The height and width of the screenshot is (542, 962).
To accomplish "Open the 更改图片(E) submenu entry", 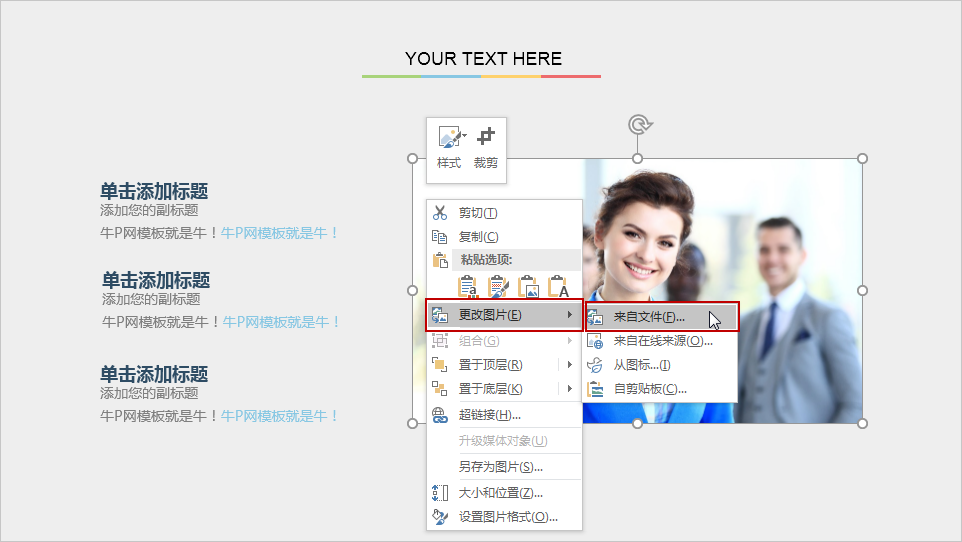I will [504, 316].
